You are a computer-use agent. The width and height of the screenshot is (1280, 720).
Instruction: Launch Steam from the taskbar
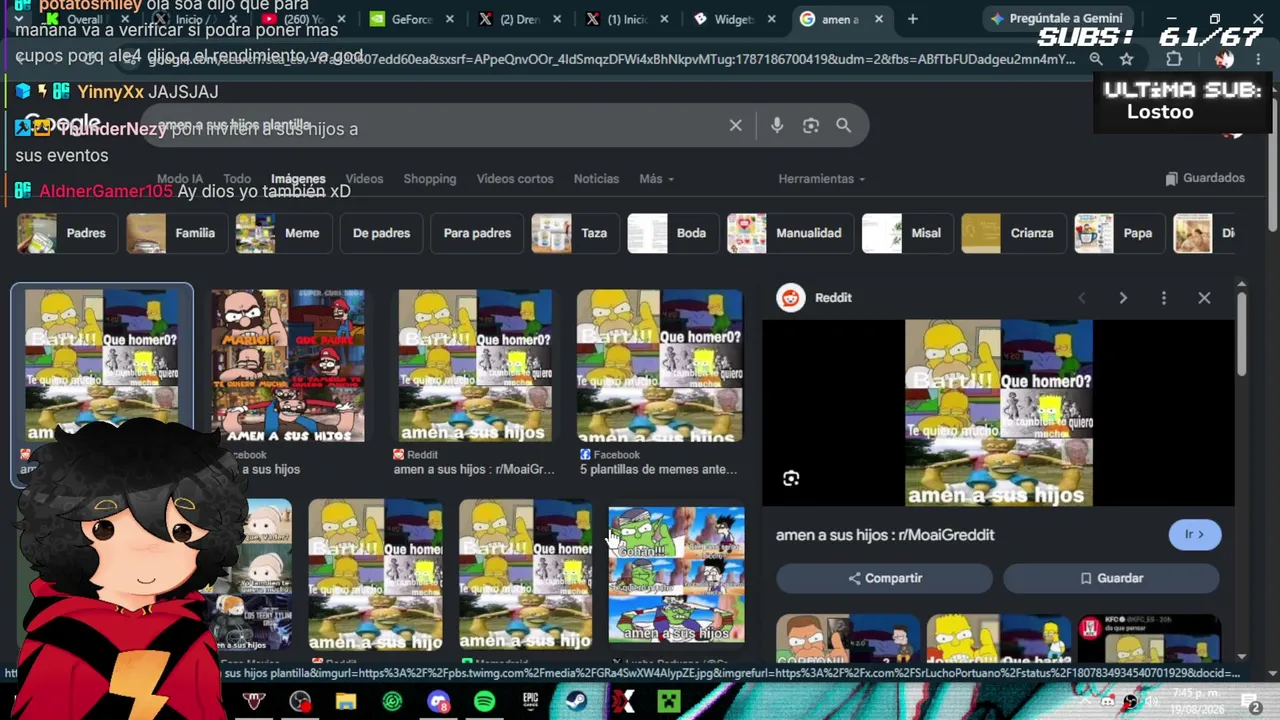576,702
